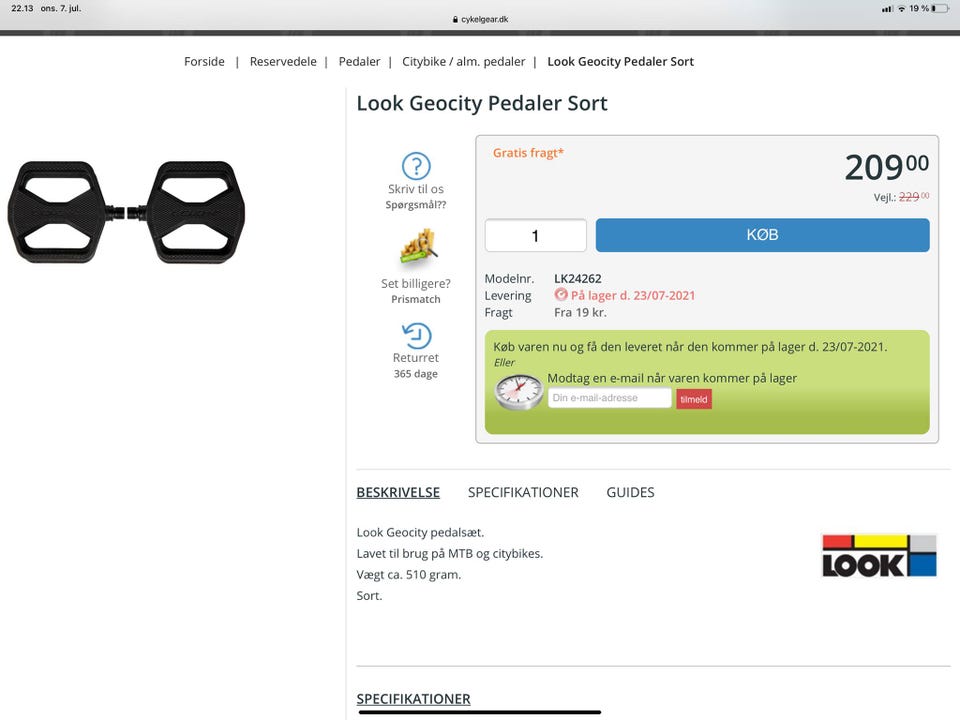This screenshot has height=720, width=960.
Task: Click the Vægt ca. 510 gram line
Action: pyautogui.click(x=408, y=574)
